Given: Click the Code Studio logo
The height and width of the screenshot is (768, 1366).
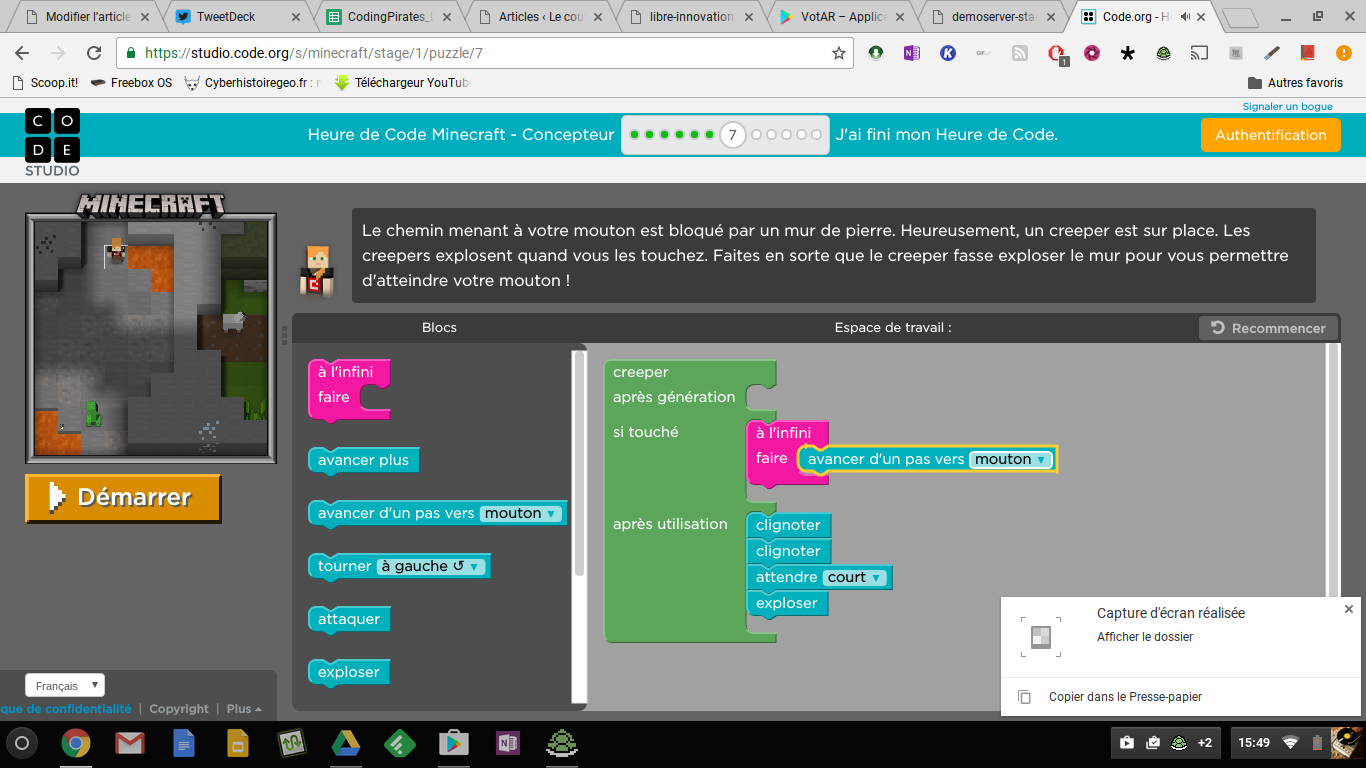Looking at the screenshot, I should pyautogui.click(x=52, y=143).
